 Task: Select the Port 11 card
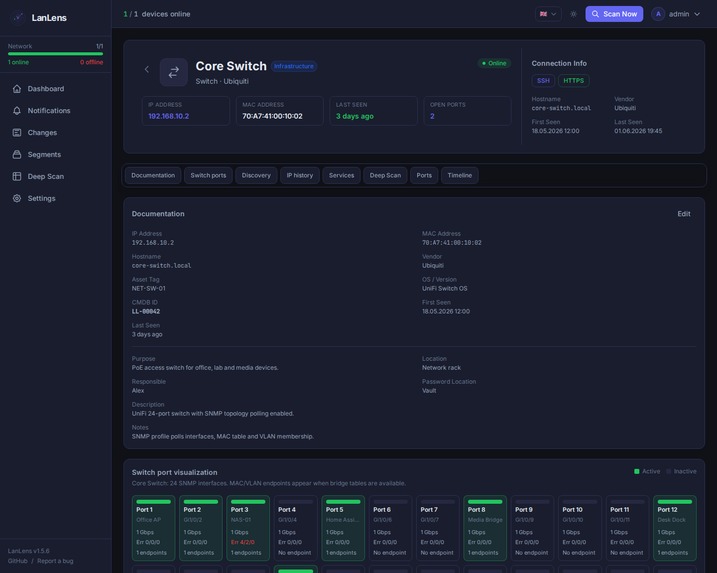tap(627, 528)
